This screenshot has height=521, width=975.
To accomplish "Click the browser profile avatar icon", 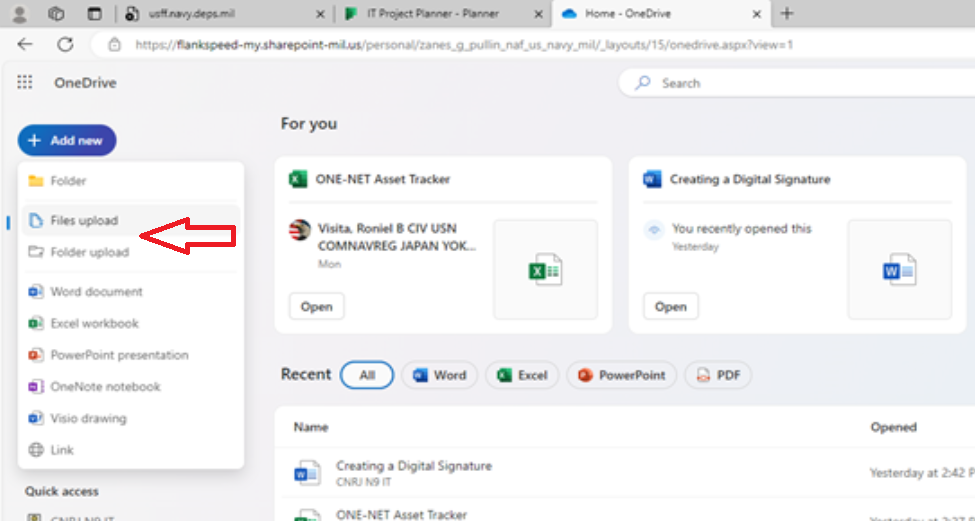I will click(x=20, y=14).
